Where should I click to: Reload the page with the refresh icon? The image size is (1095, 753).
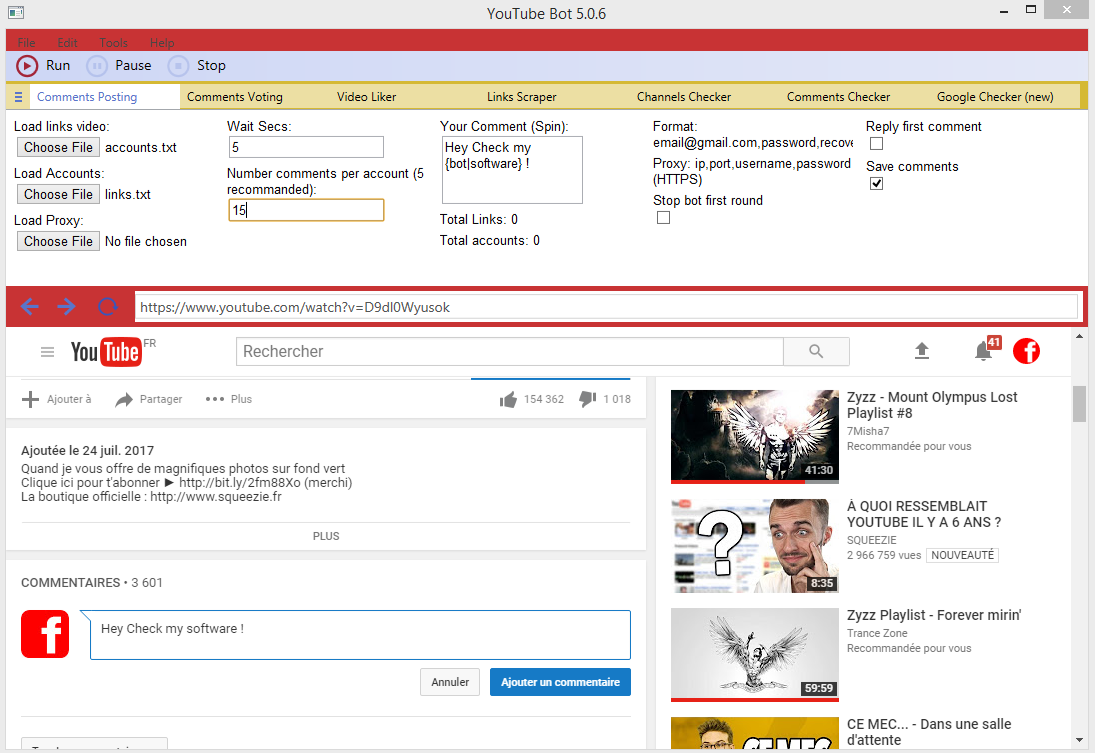pyautogui.click(x=107, y=307)
